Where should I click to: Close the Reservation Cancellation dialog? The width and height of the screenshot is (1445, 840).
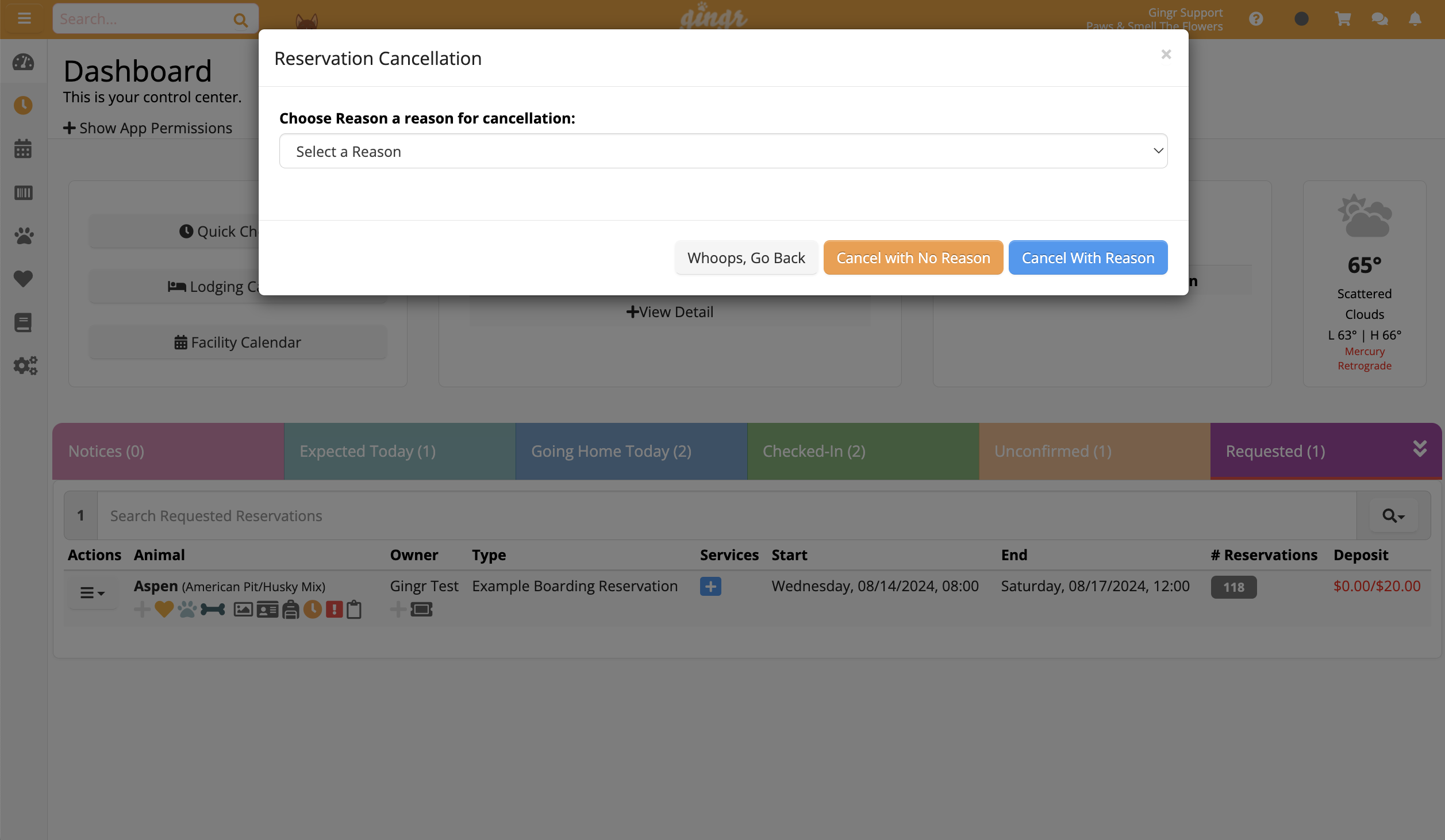(1166, 55)
